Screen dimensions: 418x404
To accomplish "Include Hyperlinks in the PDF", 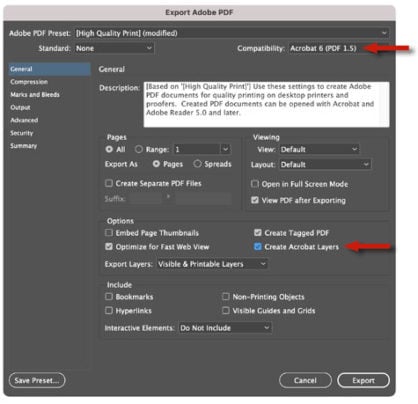I will tap(109, 310).
